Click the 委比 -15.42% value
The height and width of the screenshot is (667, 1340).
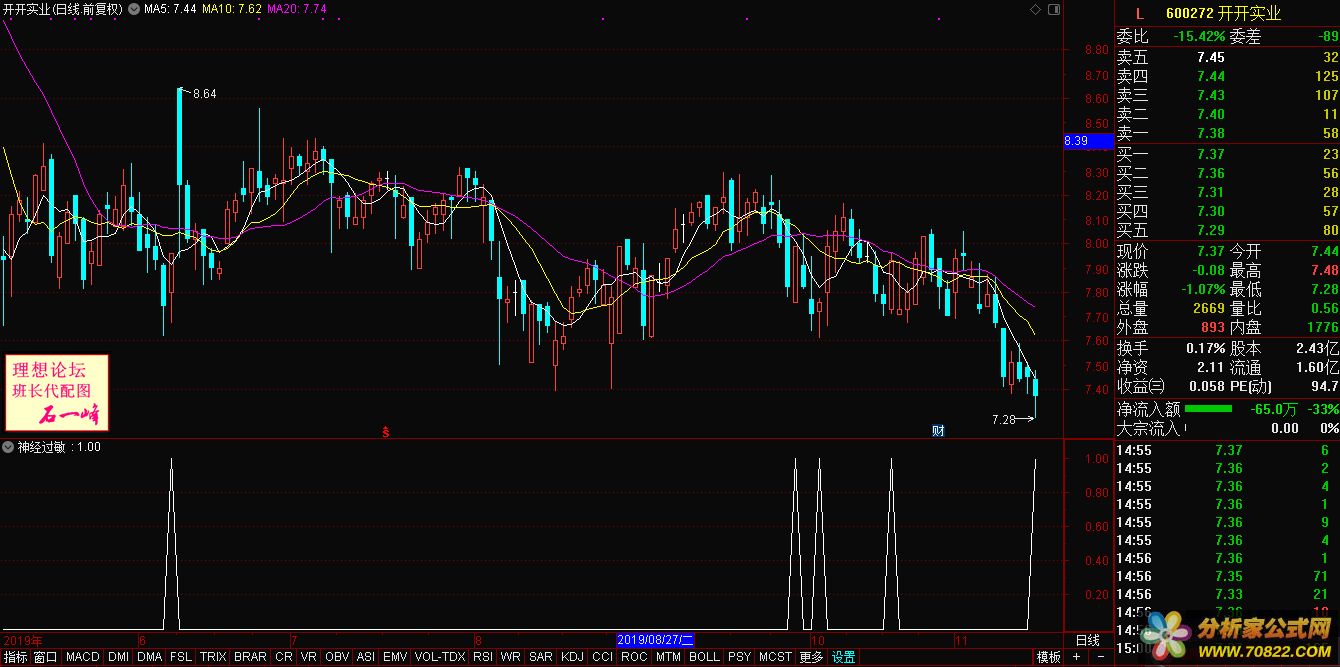pos(1199,37)
